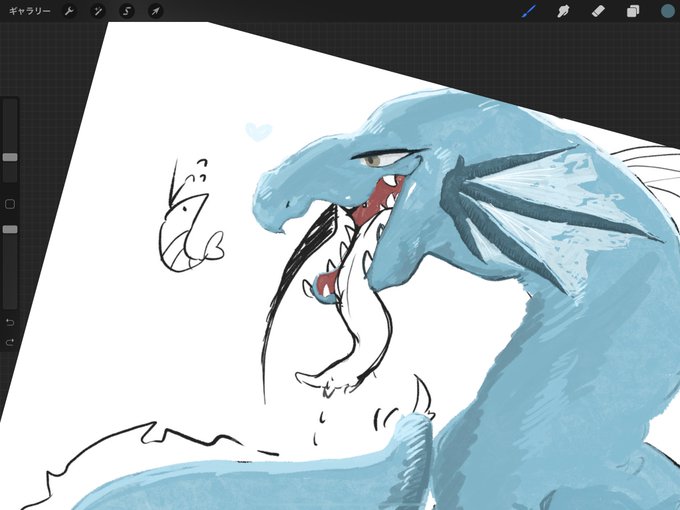Image resolution: width=680 pixels, height=510 pixels.
Task: Tap the square modify button in sidebar
Action: pyautogui.click(x=10, y=204)
